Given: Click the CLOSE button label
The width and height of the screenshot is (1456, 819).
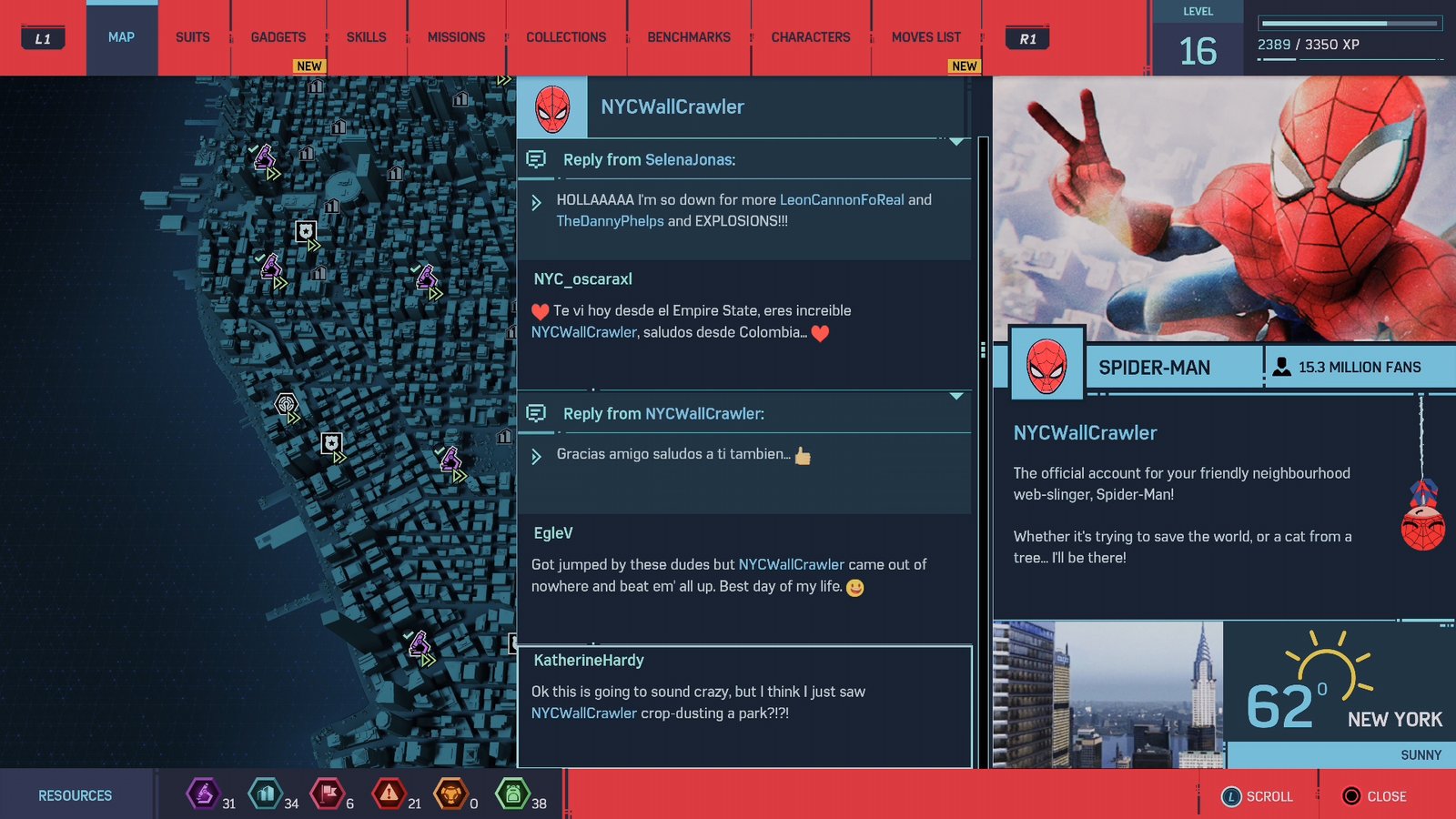Looking at the screenshot, I should tap(1387, 796).
